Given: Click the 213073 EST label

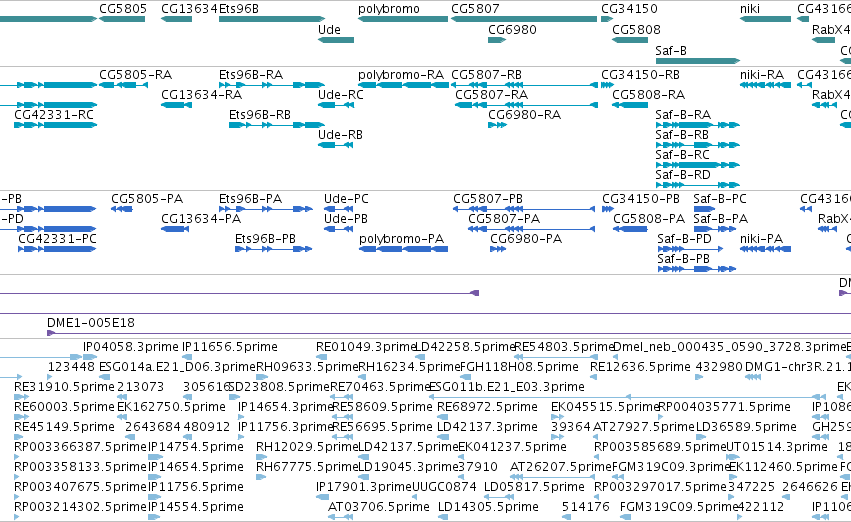Looking at the screenshot, I should point(141,387).
